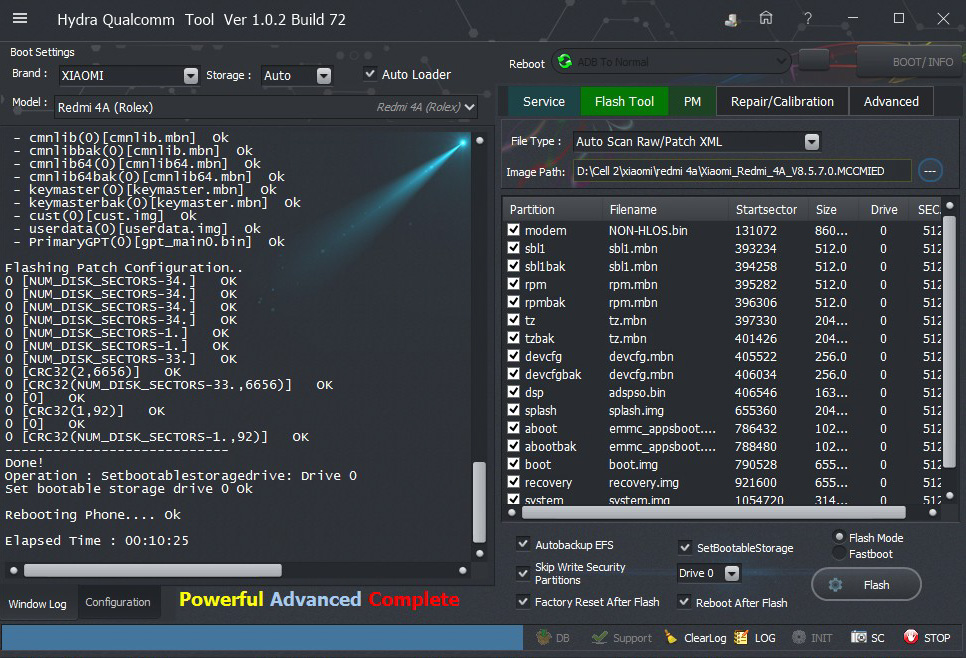
Task: Click the log vertical scrollbar thumb
Action: 479,501
